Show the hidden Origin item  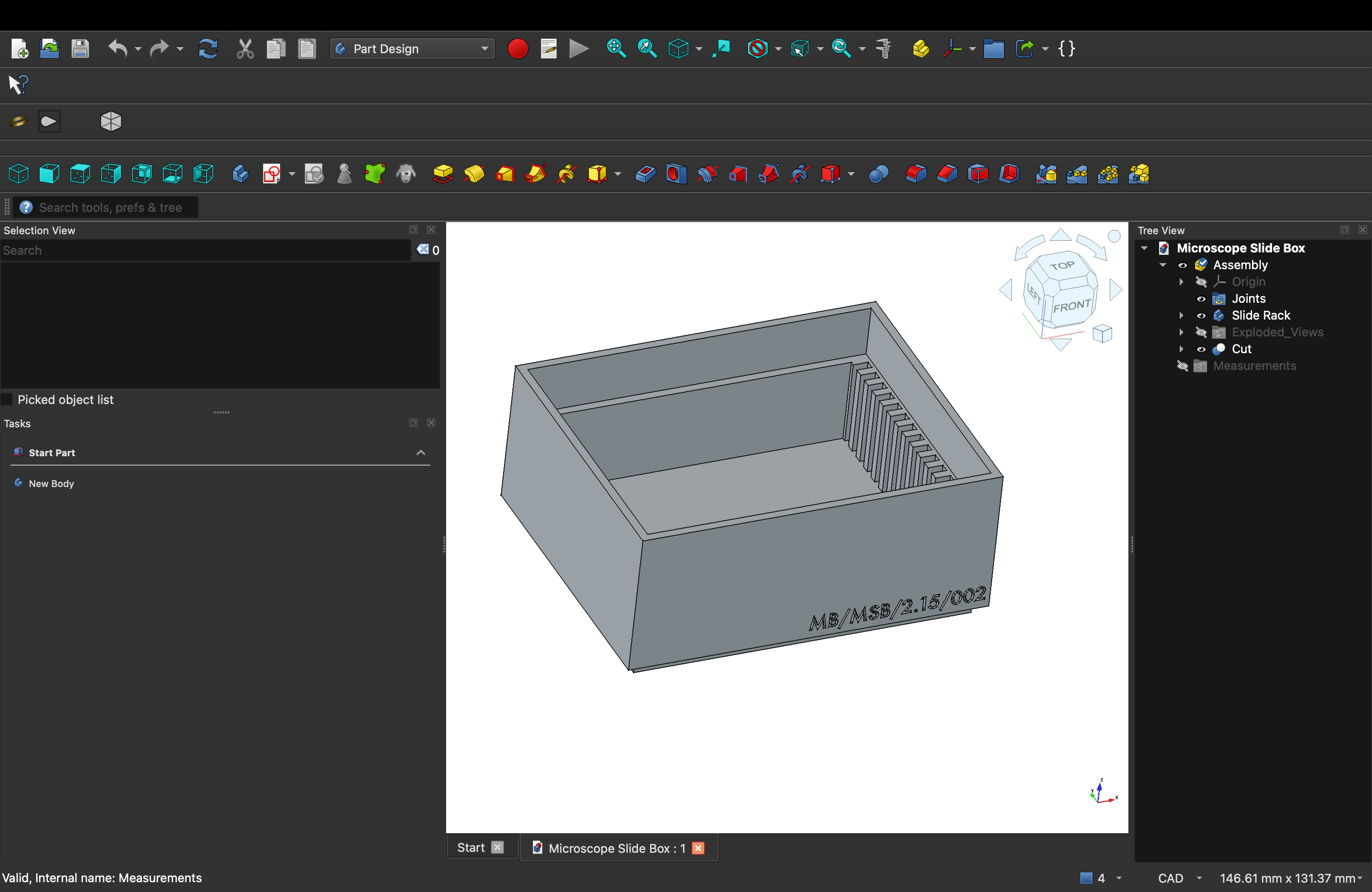coord(1201,282)
